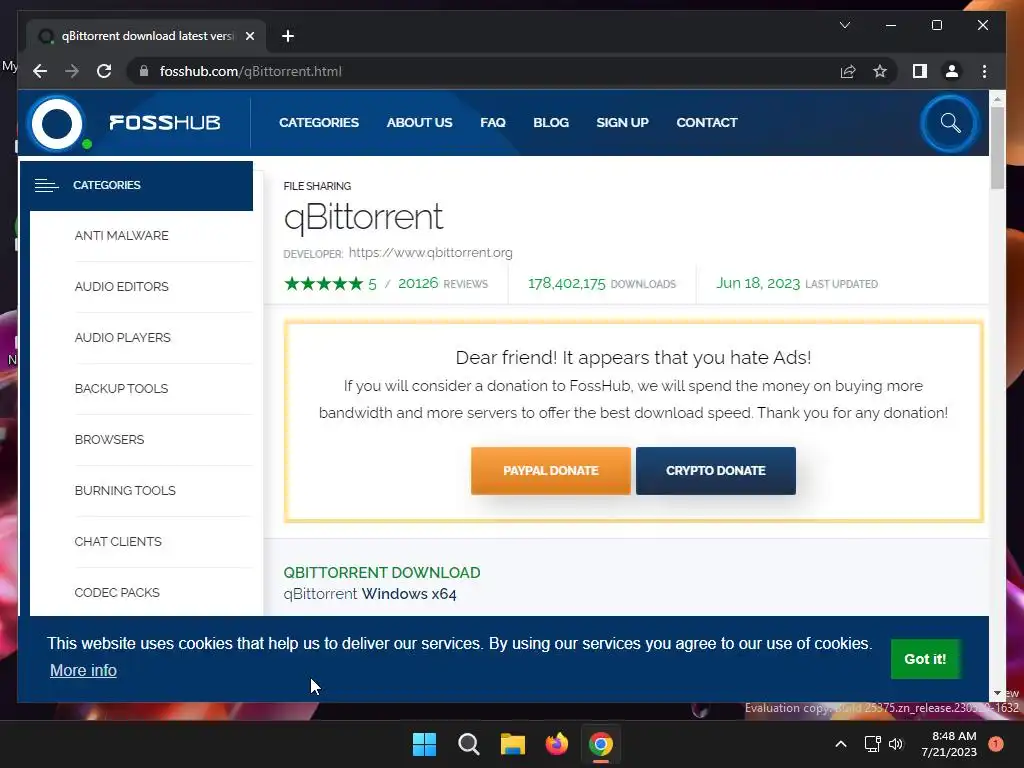This screenshot has height=768, width=1024.
Task: Select CHAT CLIENTS category in sidebar
Action: 118,541
